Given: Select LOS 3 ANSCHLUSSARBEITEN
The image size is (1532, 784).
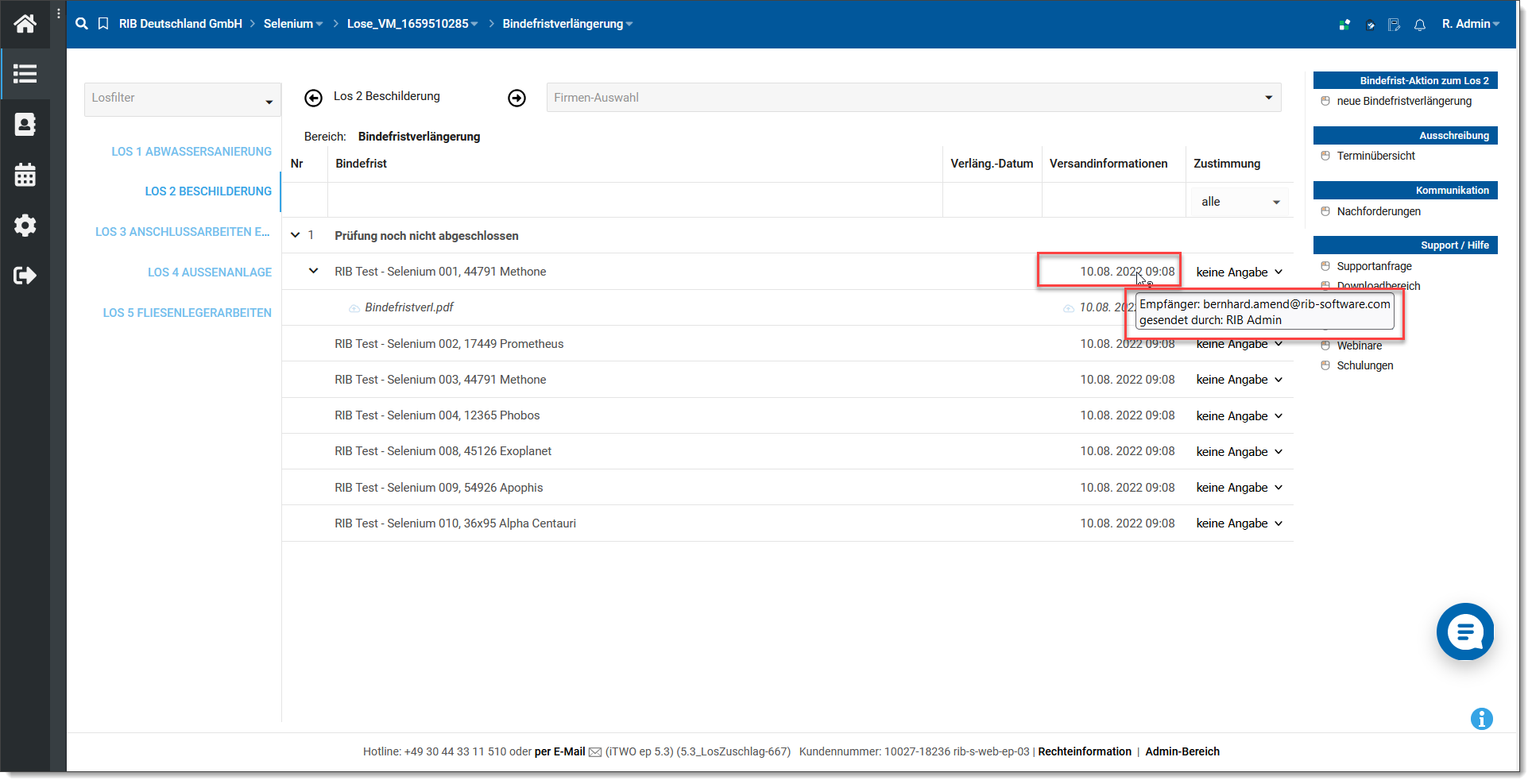Looking at the screenshot, I should point(183,232).
